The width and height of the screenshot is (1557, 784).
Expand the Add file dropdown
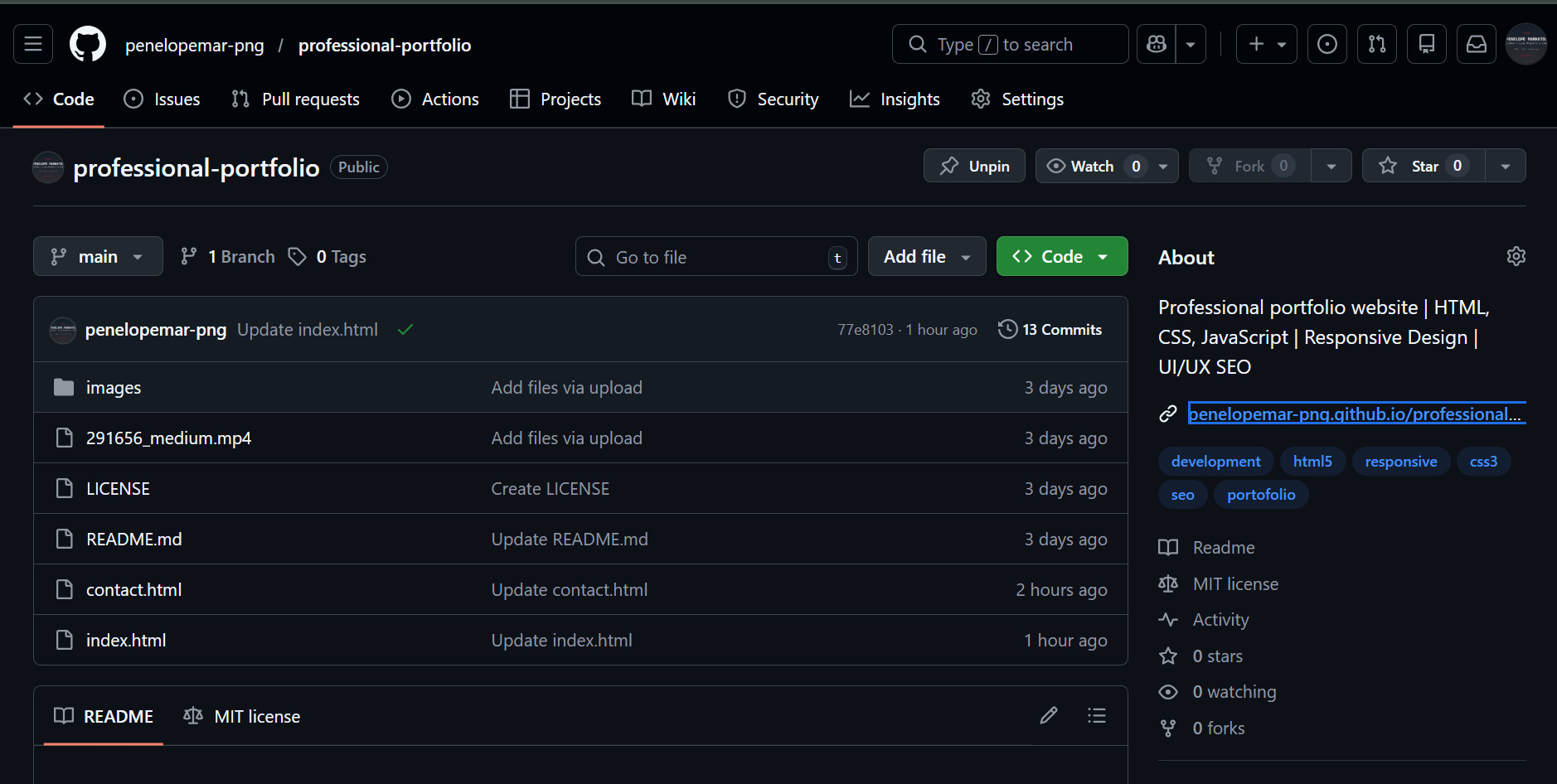click(x=926, y=256)
